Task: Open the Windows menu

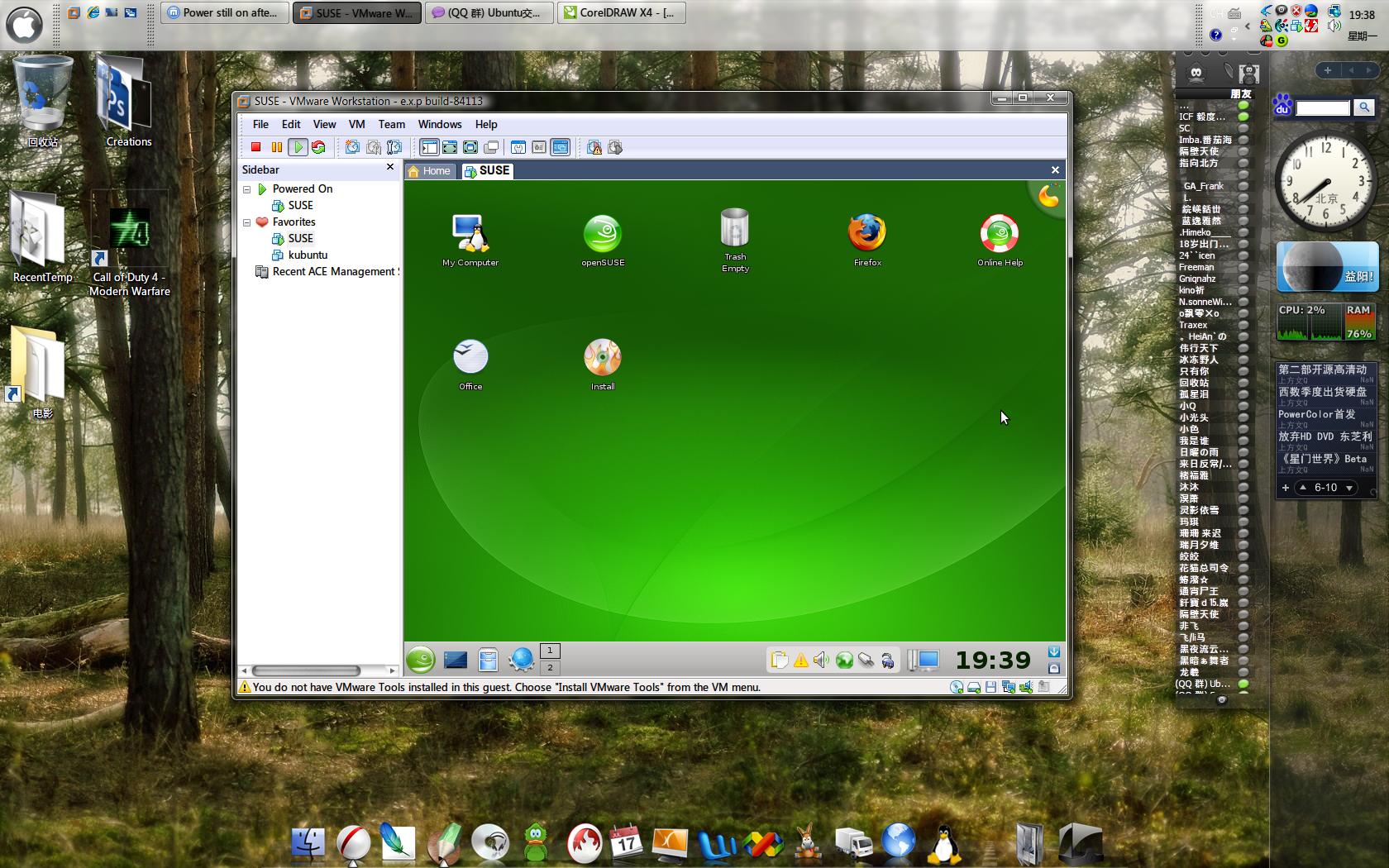Action: [x=440, y=124]
